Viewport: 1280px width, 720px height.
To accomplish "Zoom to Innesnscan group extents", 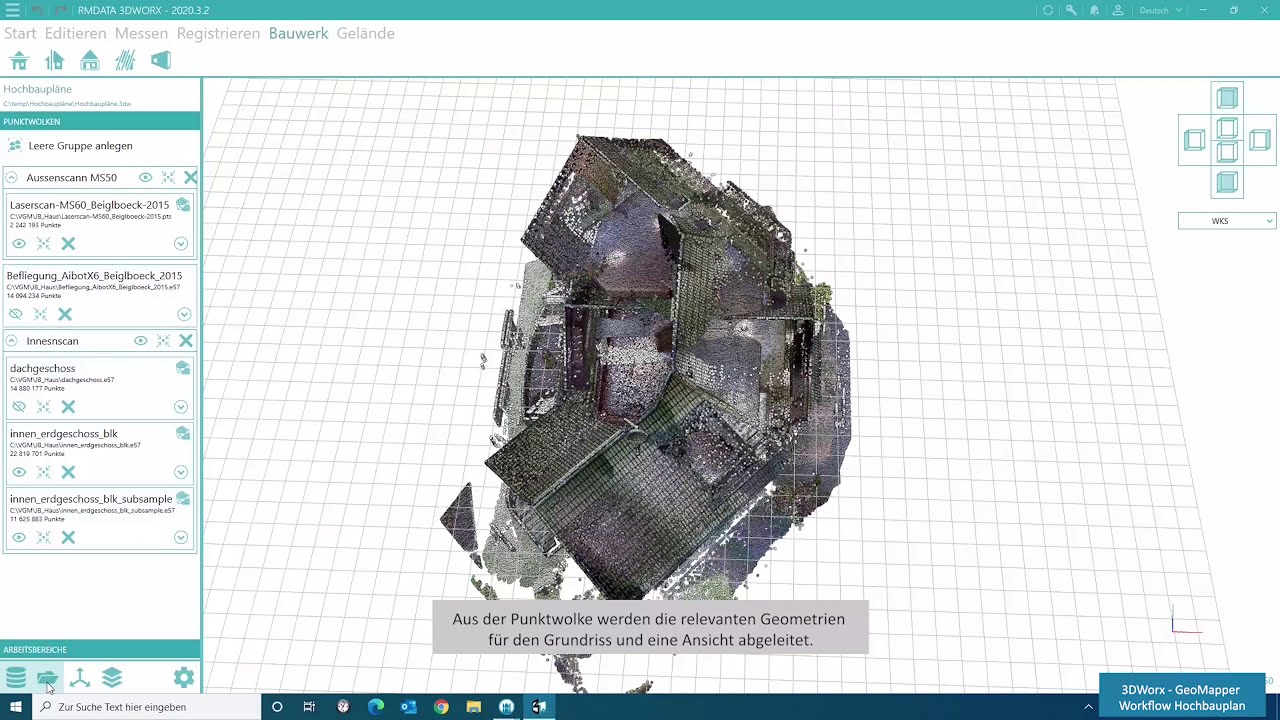I will pyautogui.click(x=163, y=341).
